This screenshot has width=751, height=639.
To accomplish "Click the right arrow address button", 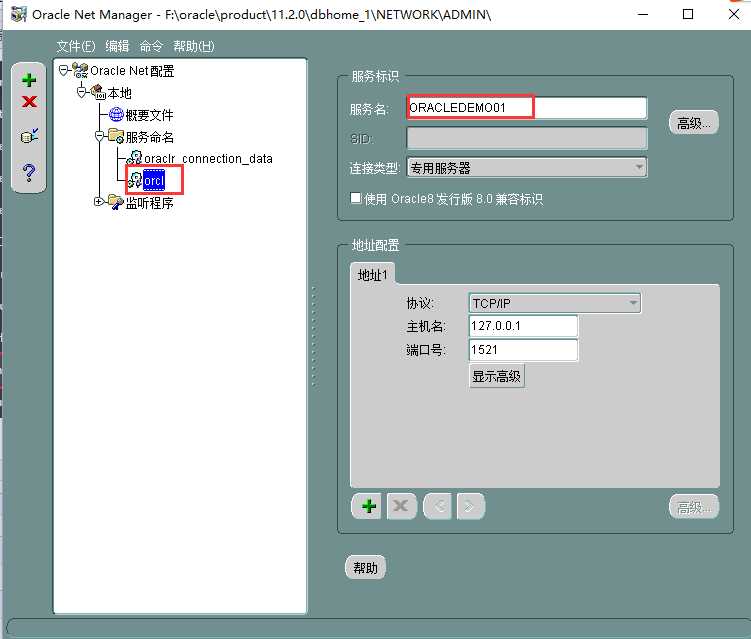I will pos(470,506).
